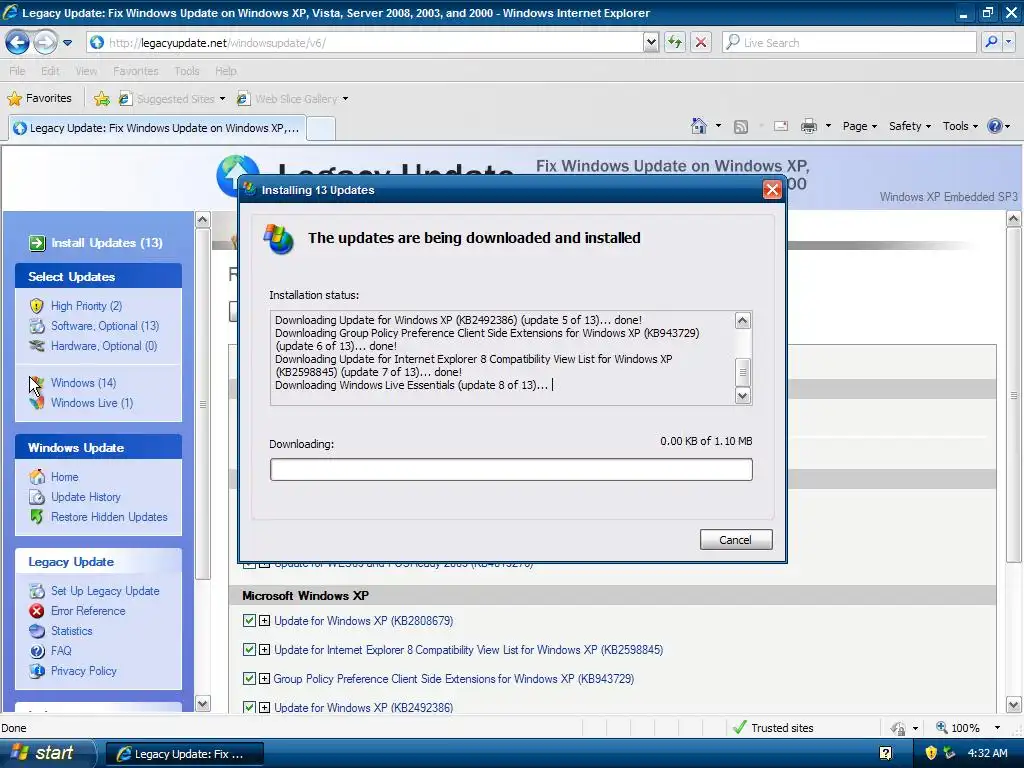This screenshot has width=1024, height=768.
Task: Click the Read Mail icon
Action: tap(780, 126)
